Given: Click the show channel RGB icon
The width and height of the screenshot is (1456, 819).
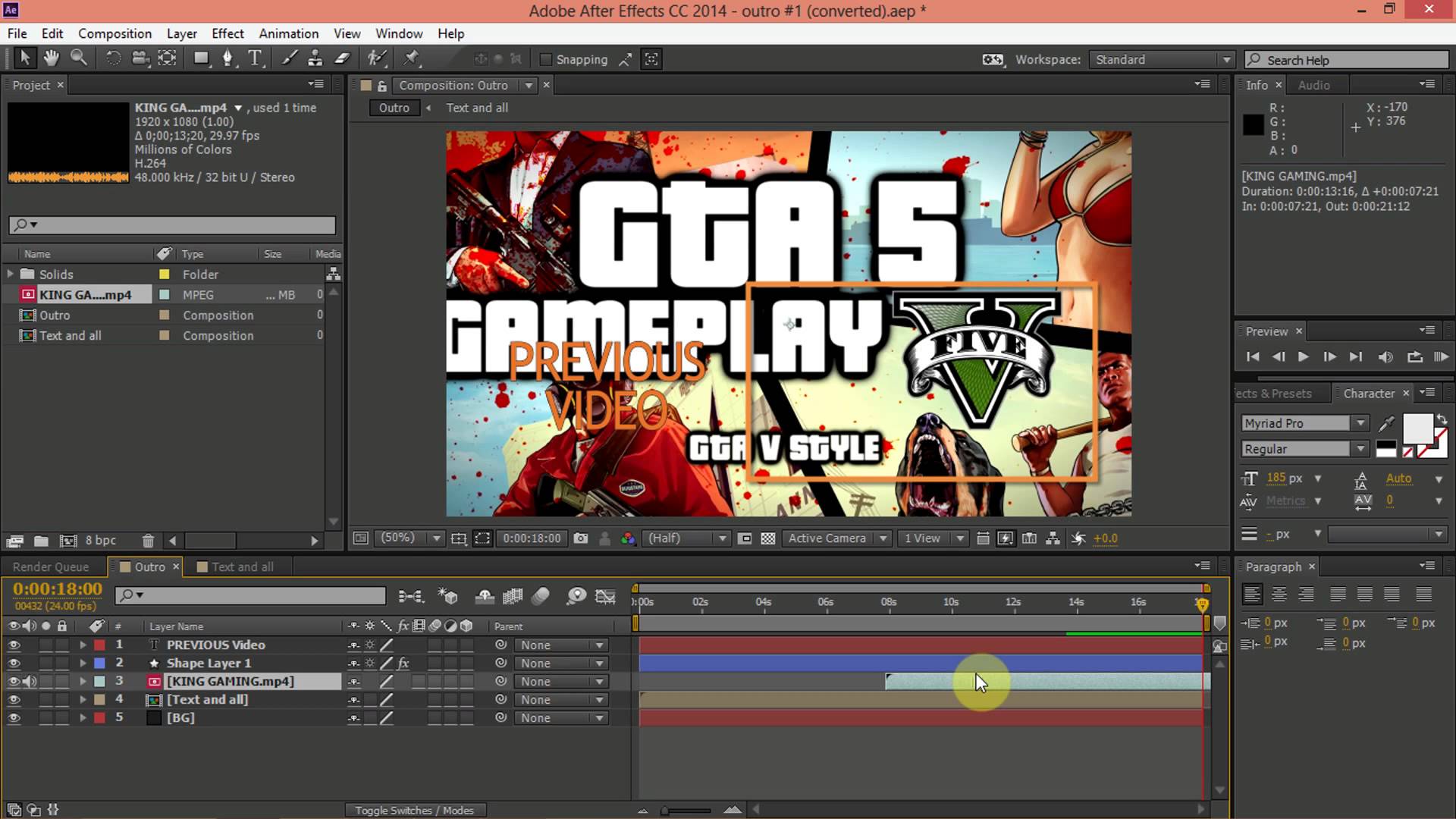Looking at the screenshot, I should (628, 538).
